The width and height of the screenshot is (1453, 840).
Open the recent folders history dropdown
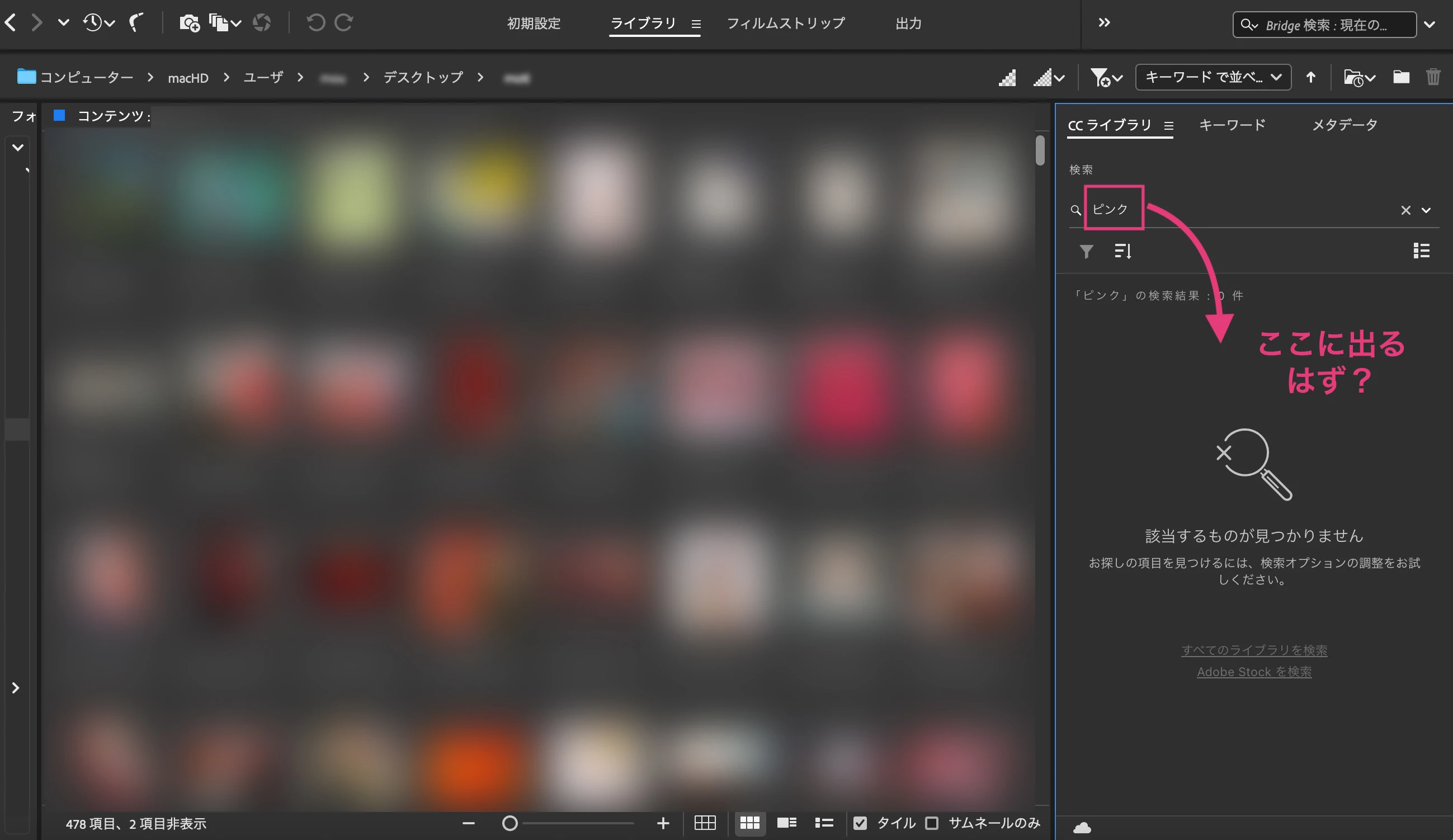98,23
